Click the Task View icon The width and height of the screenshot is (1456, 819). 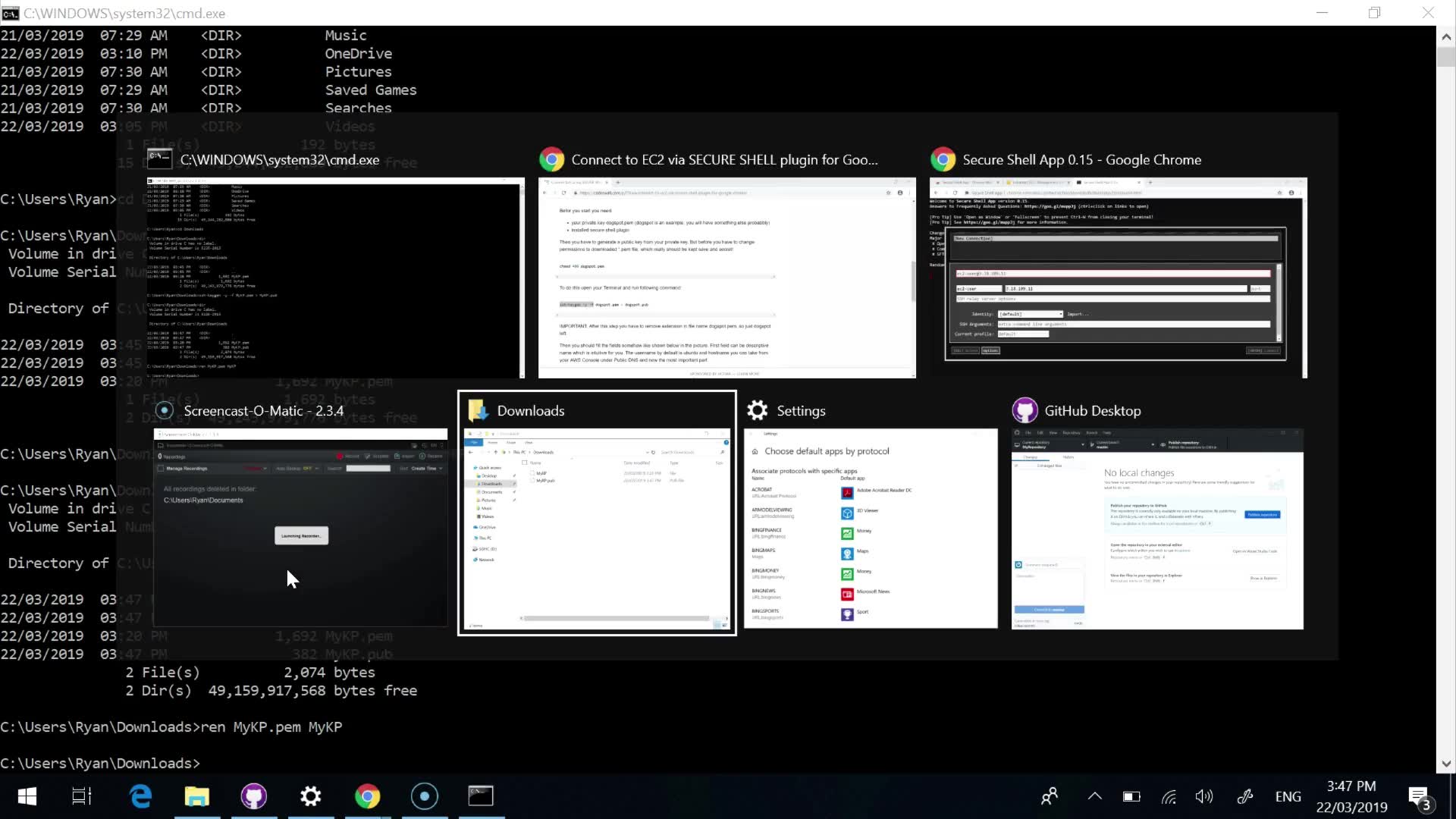point(82,796)
